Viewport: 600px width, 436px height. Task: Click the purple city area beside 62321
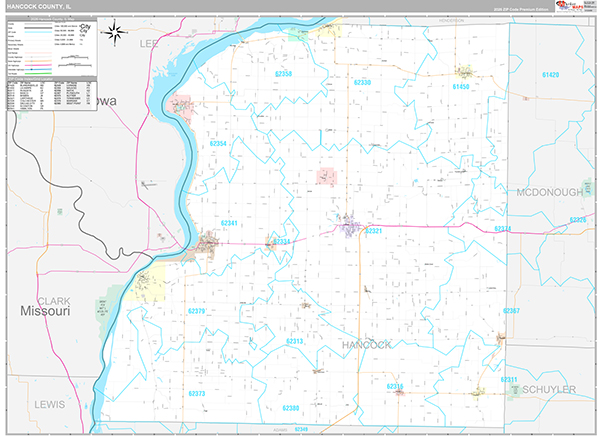click(350, 226)
